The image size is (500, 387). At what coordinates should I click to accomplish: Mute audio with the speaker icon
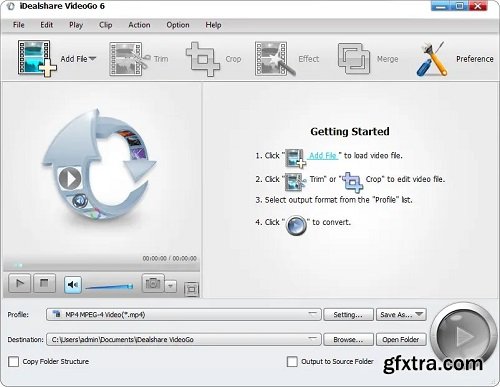[73, 284]
